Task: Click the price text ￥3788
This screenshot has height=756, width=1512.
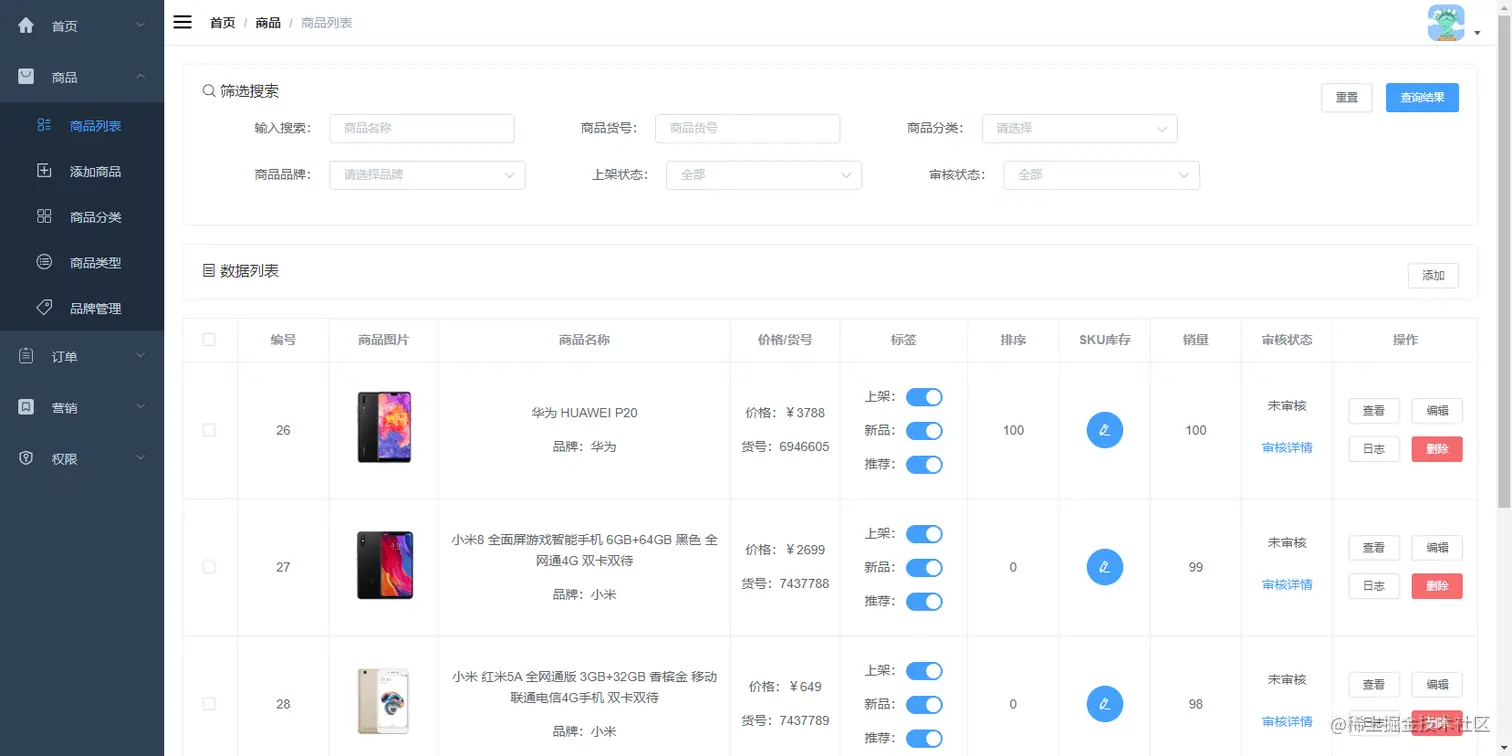Action: tap(805, 412)
